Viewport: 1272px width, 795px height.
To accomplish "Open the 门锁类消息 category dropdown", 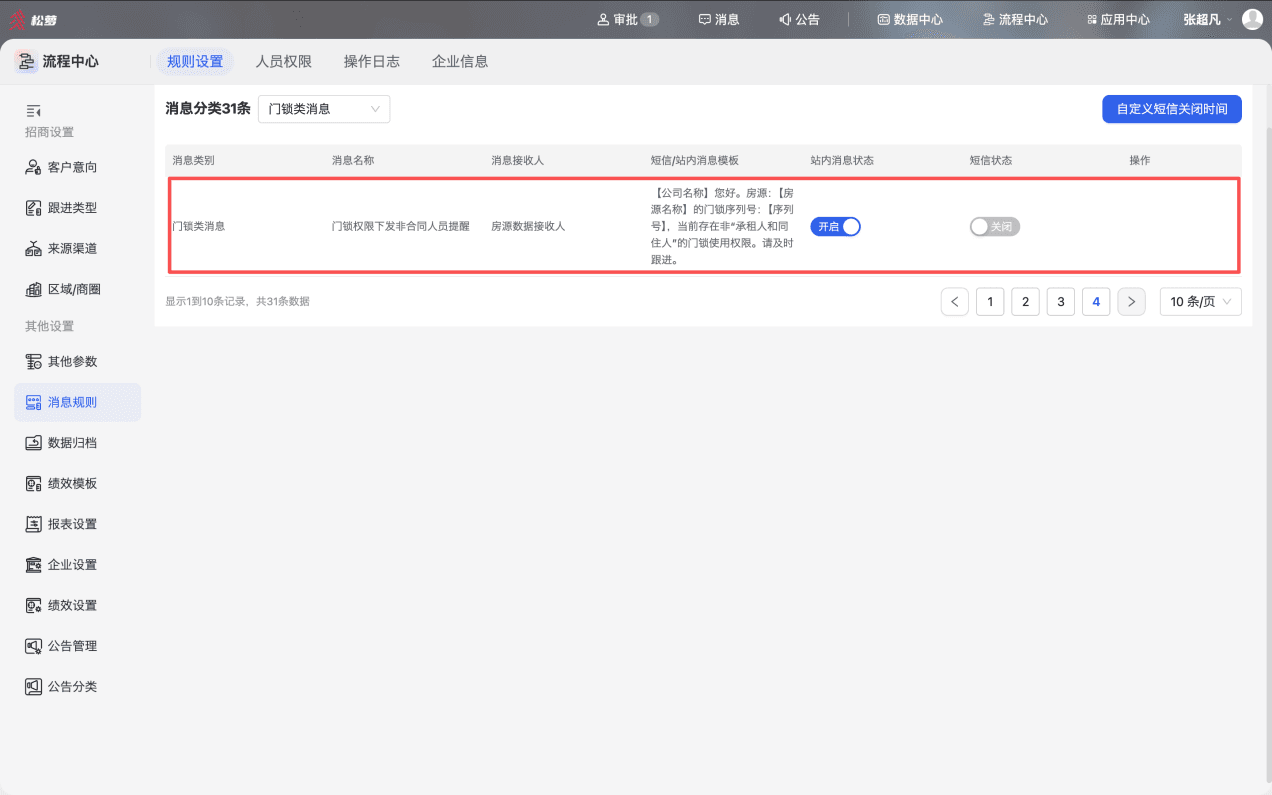I will (x=324, y=109).
